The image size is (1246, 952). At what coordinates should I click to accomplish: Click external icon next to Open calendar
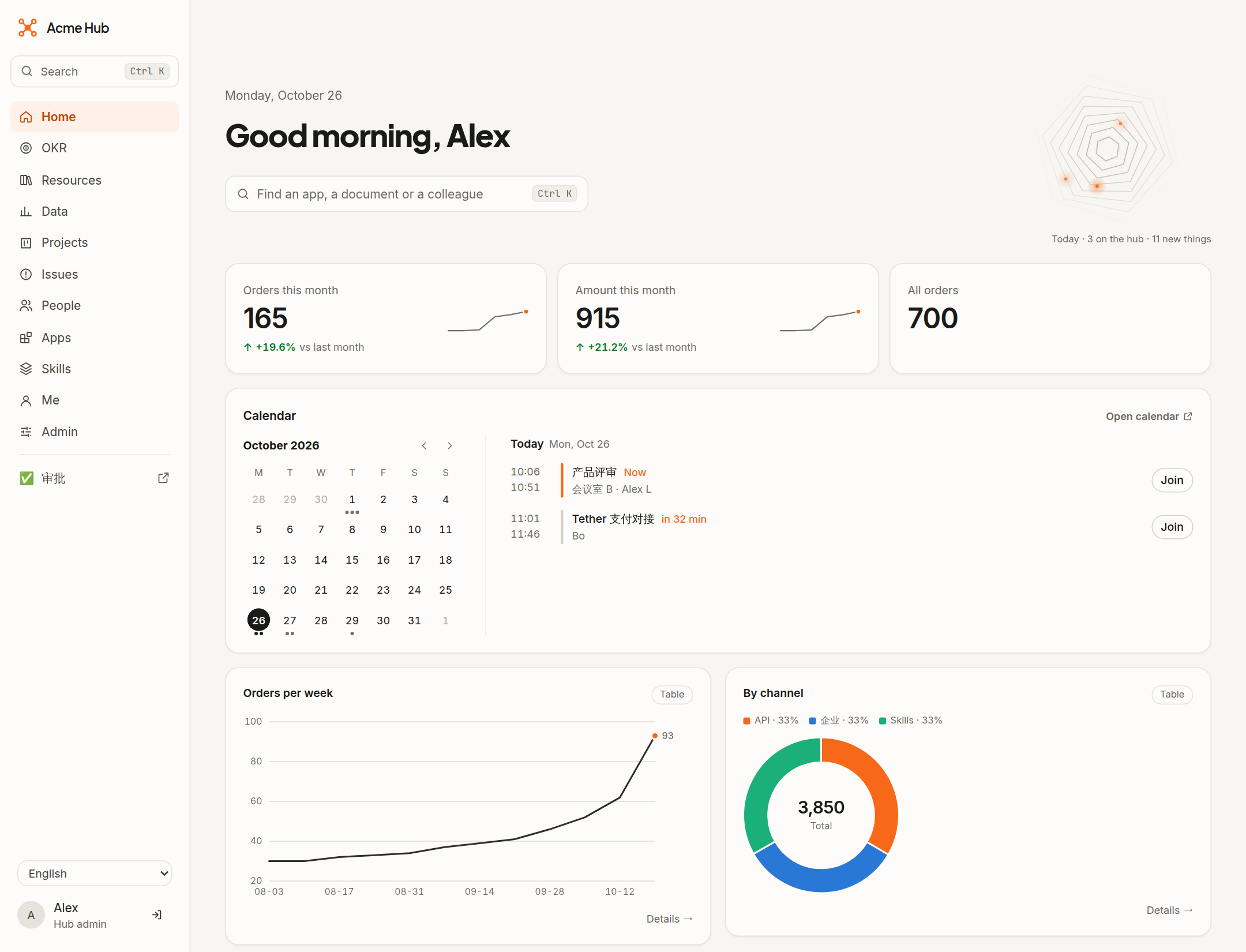coord(1188,416)
